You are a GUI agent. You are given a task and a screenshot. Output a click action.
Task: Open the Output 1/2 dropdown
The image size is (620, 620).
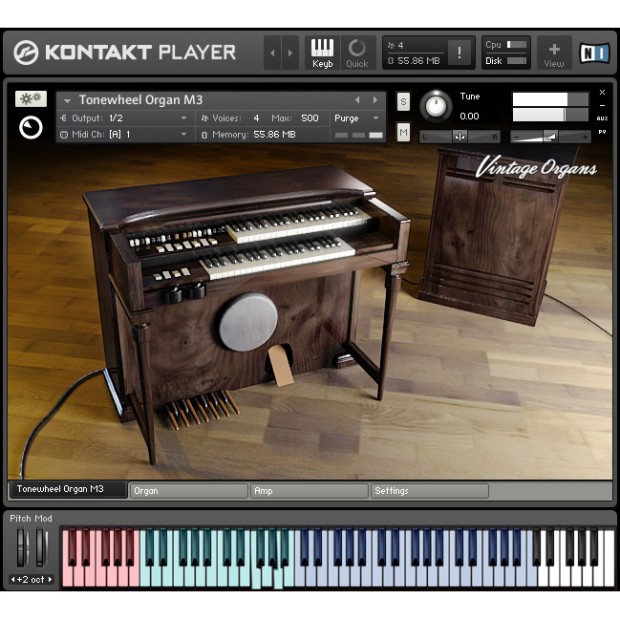125,118
